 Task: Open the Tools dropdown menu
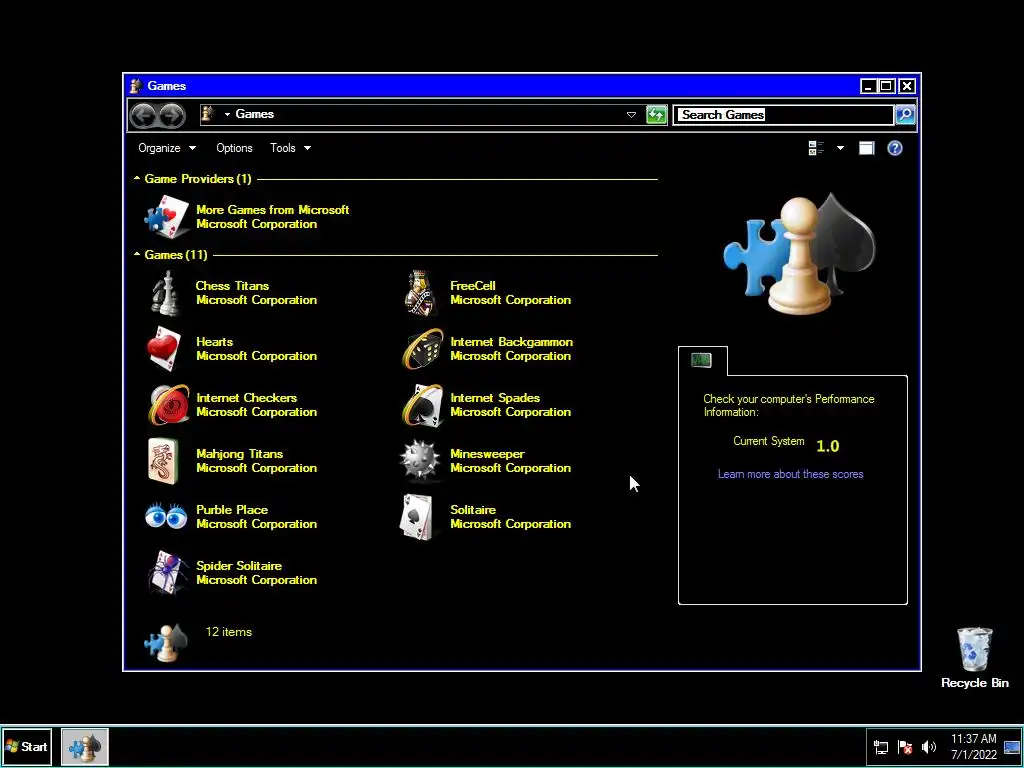(291, 148)
